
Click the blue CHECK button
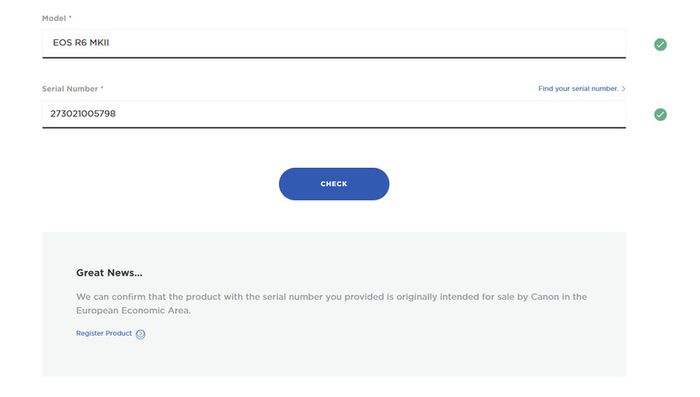(x=334, y=184)
